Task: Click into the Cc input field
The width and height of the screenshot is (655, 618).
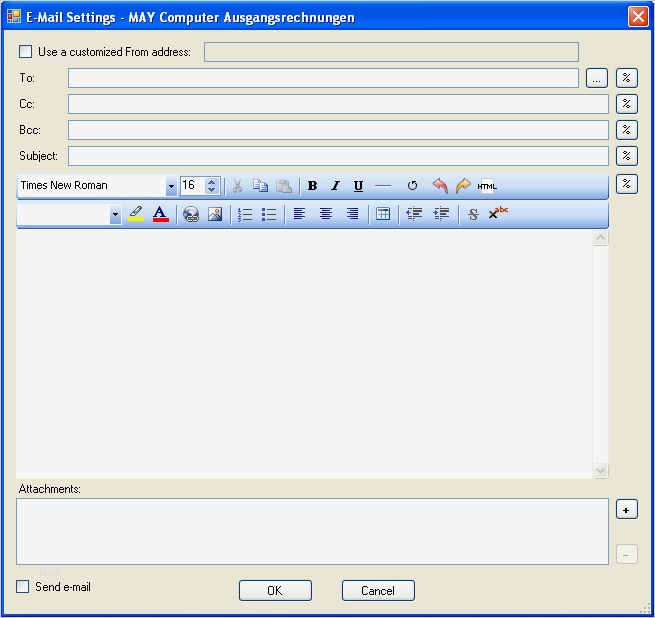Action: point(338,104)
